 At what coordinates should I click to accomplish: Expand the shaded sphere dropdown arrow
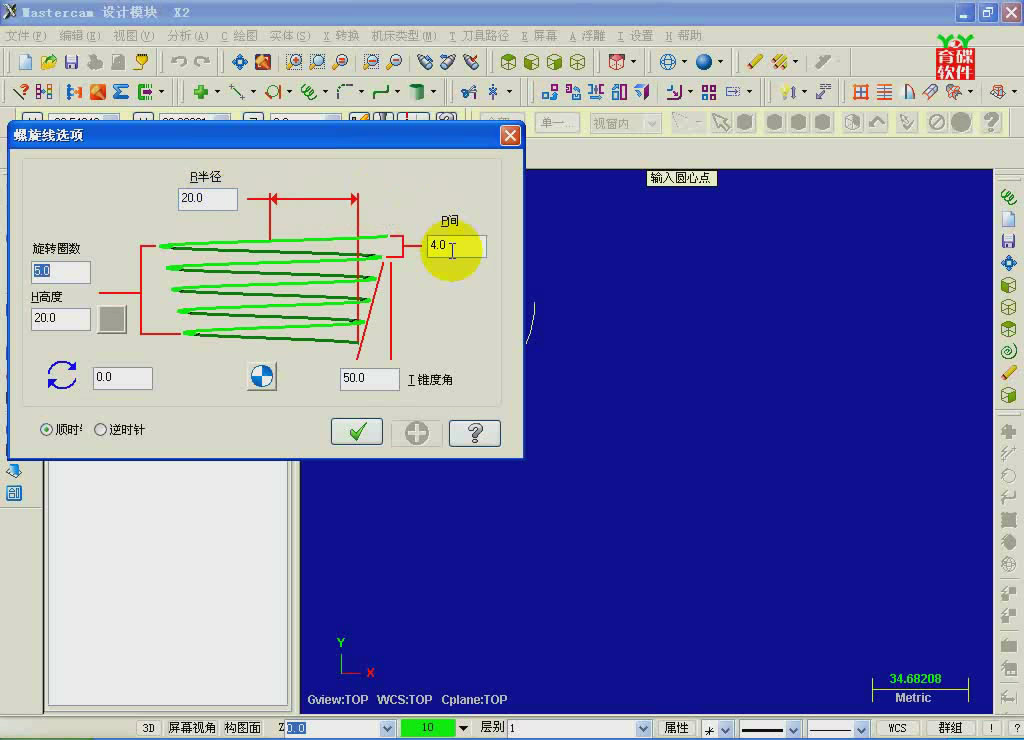tap(720, 62)
